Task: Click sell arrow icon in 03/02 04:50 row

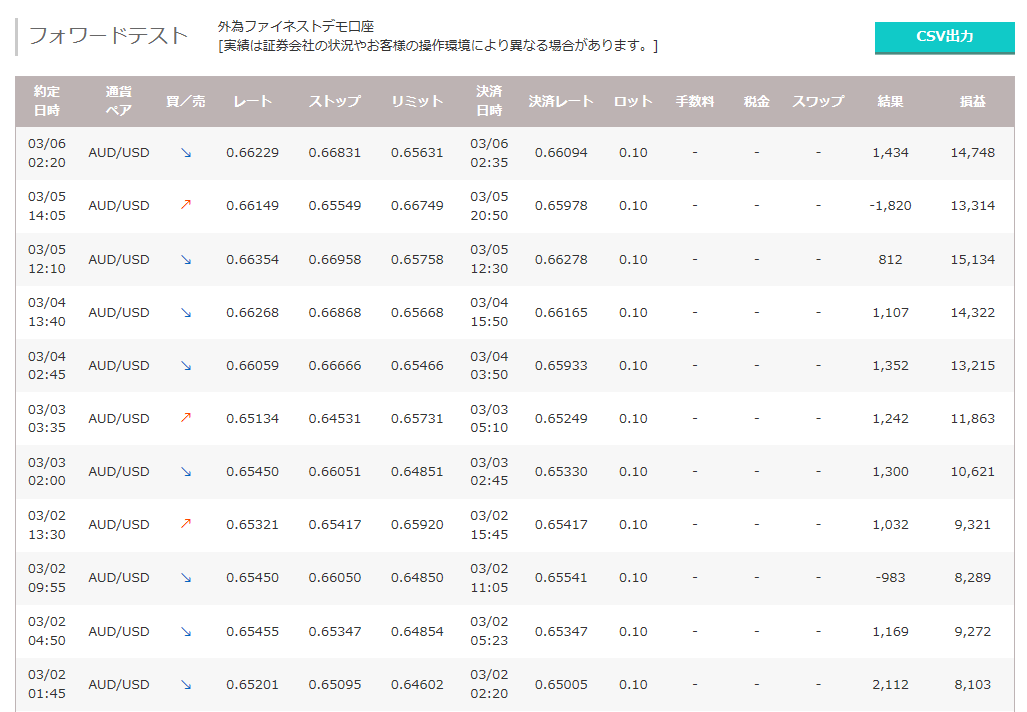Action: coord(186,631)
